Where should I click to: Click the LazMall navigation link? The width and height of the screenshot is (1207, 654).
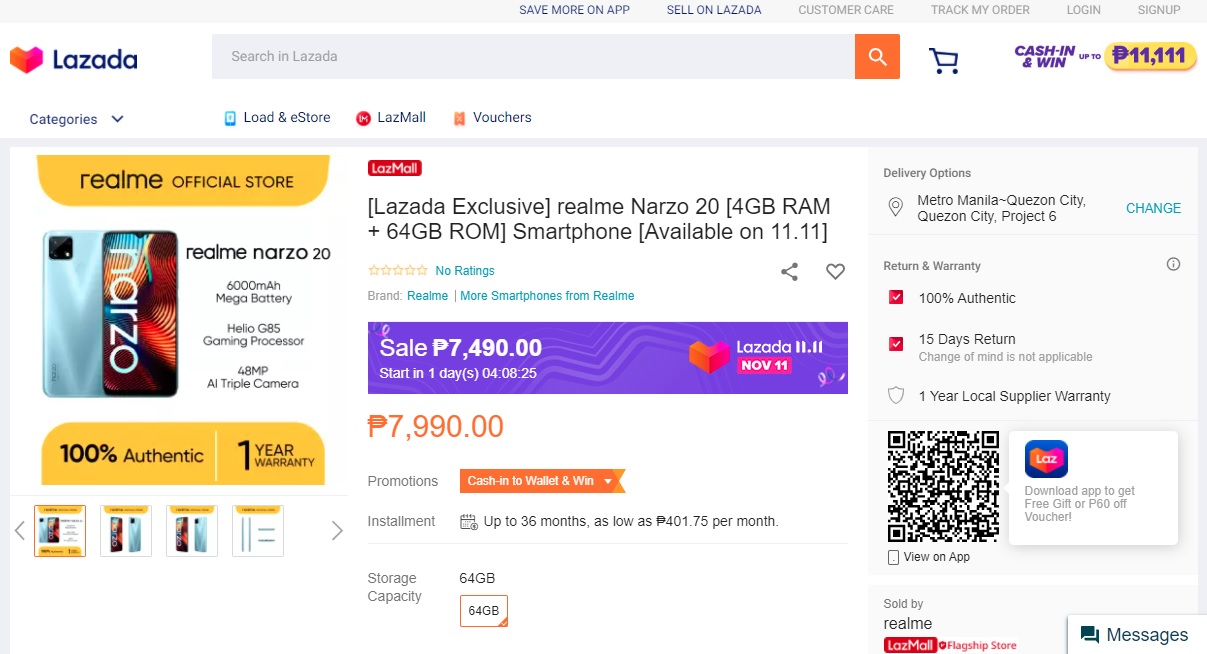[x=401, y=118]
